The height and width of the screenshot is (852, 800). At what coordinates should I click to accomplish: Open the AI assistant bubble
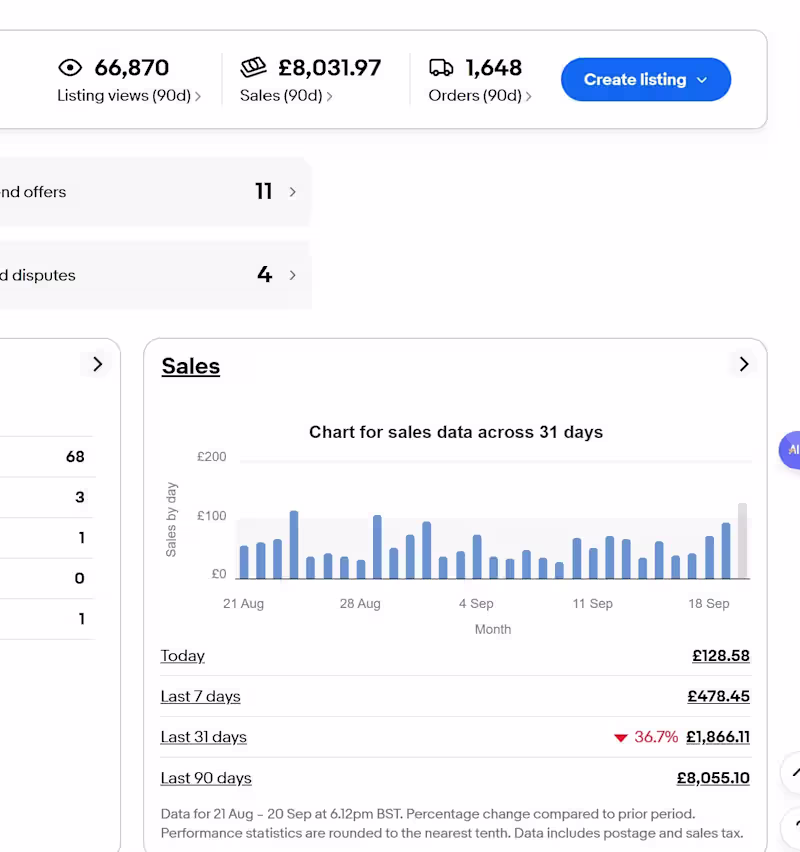791,450
